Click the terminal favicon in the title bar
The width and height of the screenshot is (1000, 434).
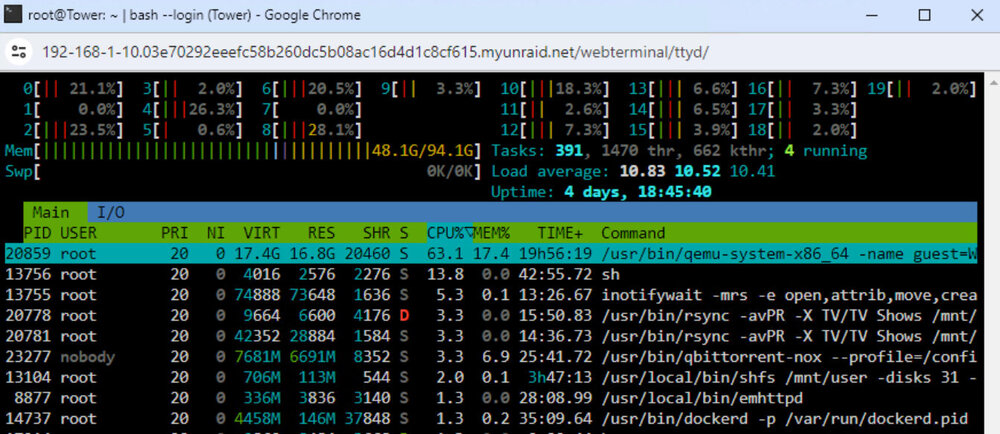point(13,15)
